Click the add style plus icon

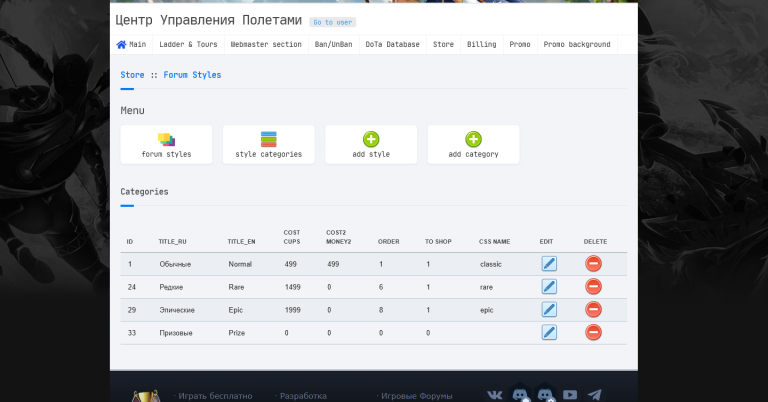[371, 140]
